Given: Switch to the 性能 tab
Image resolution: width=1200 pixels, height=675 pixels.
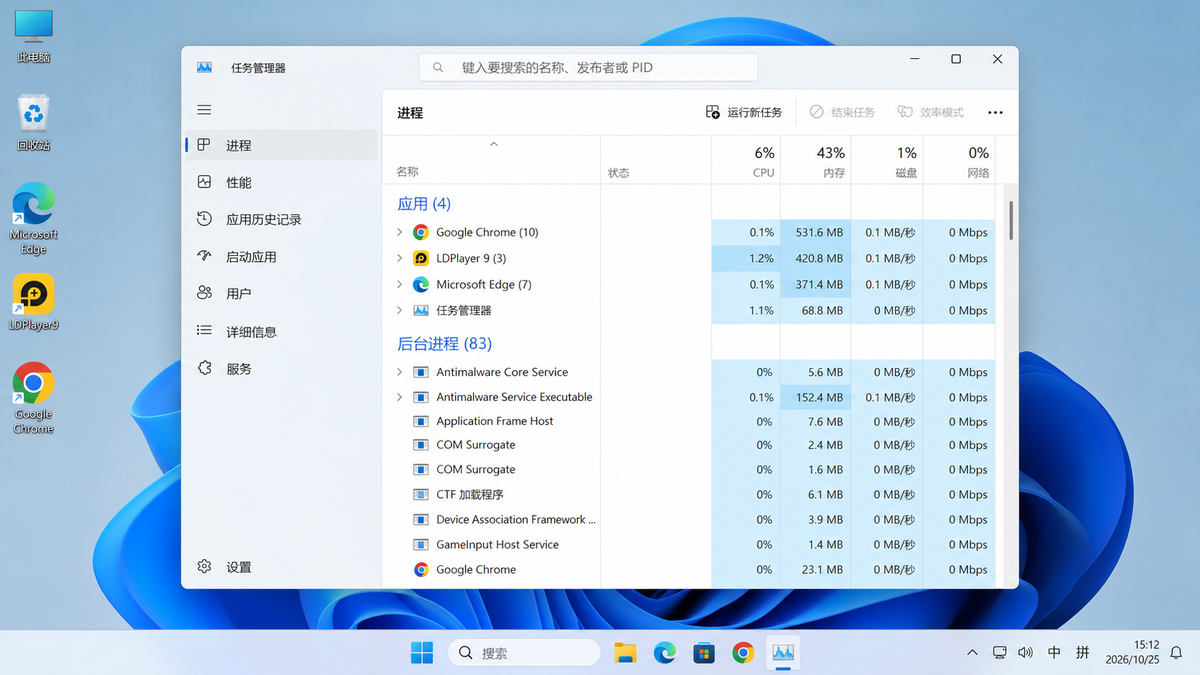Looking at the screenshot, I should 281,182.
